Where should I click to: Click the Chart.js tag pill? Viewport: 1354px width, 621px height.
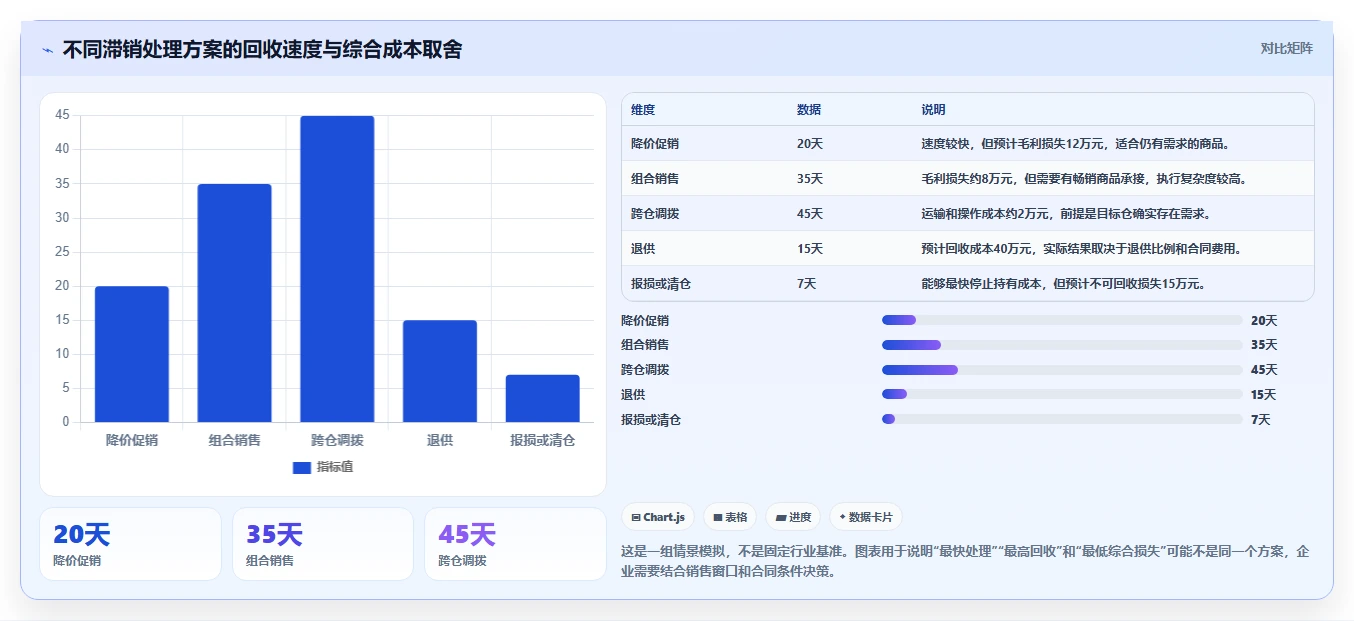point(658,517)
